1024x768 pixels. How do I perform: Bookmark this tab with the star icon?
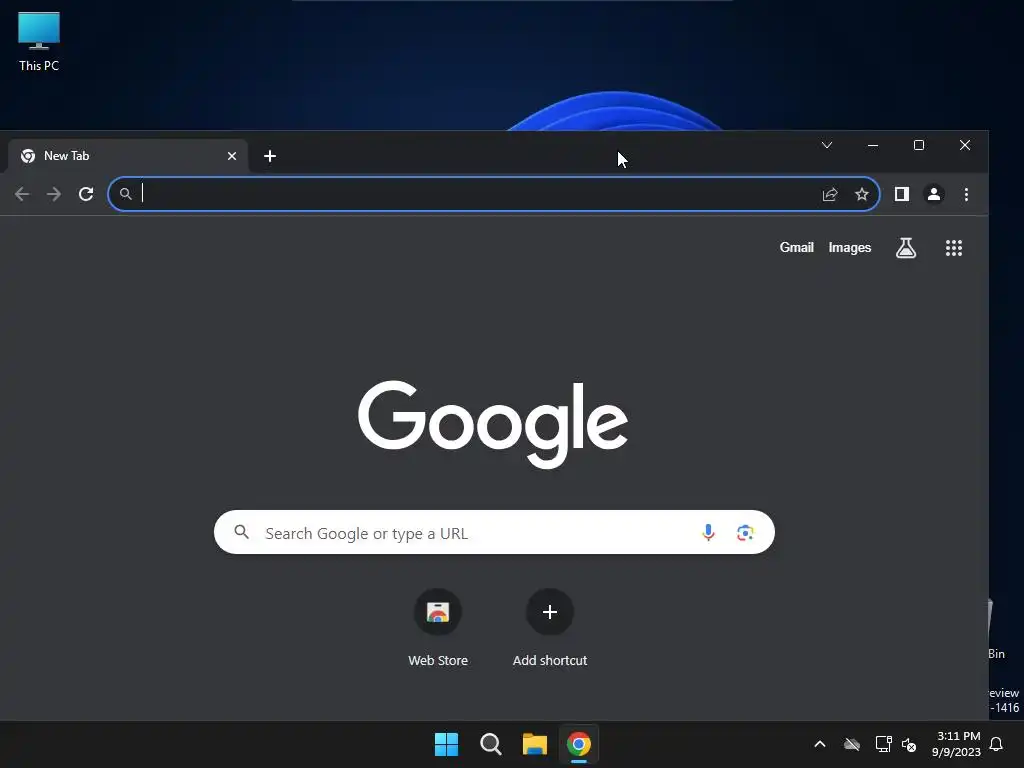click(x=862, y=194)
